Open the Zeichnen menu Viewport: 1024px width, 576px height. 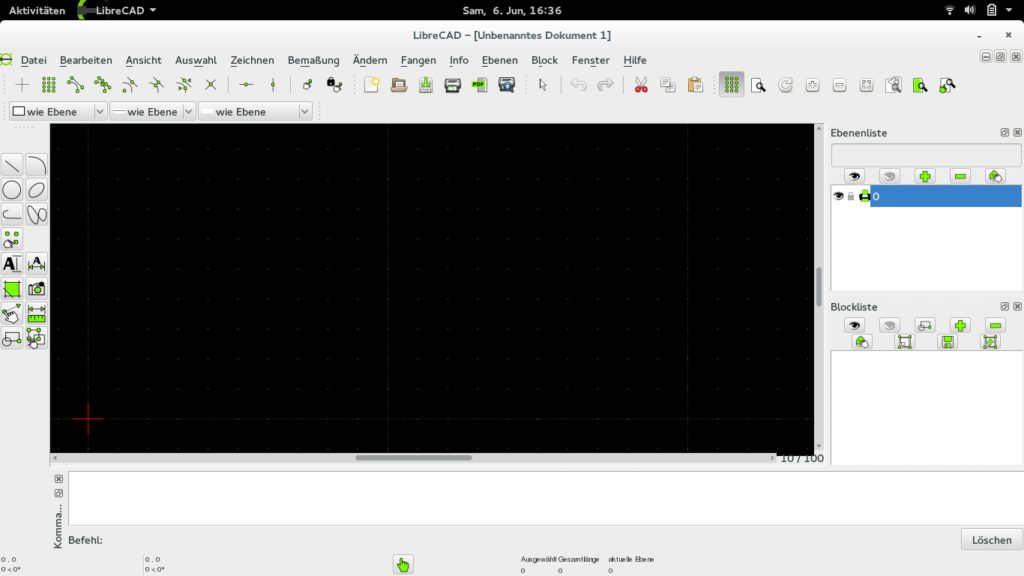(252, 60)
